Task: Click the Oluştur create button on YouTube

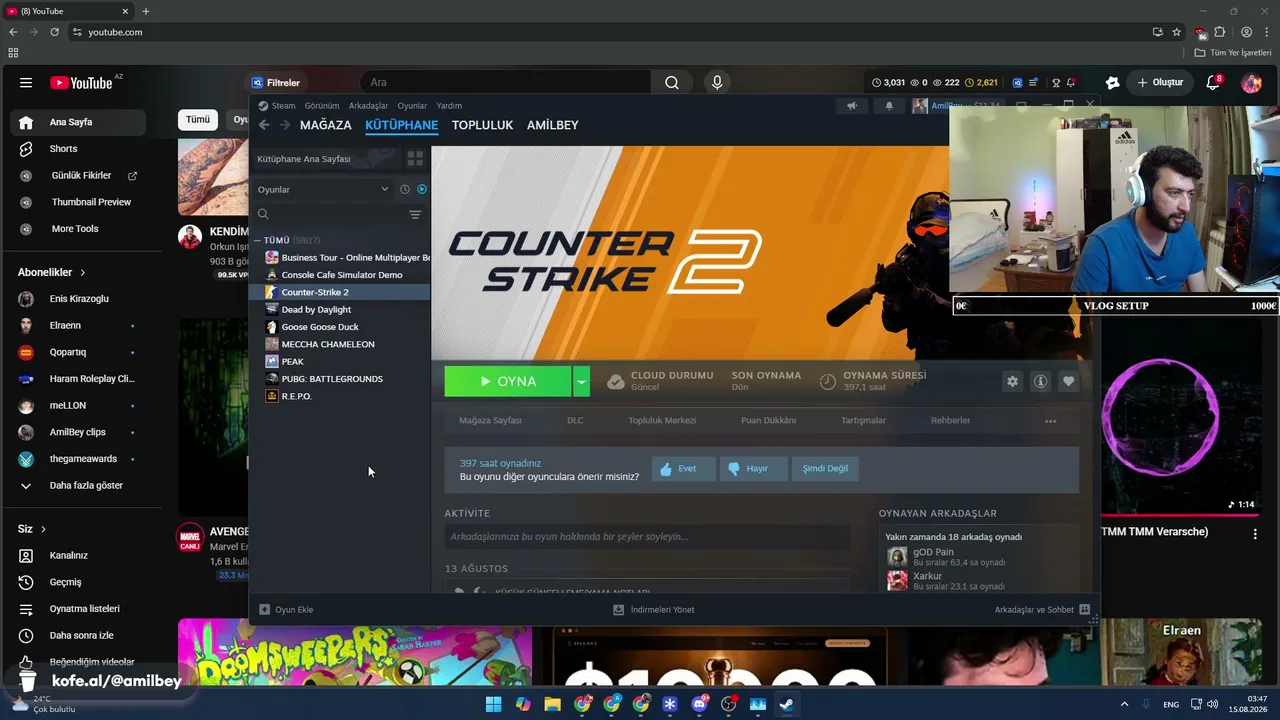Action: [x=1161, y=83]
